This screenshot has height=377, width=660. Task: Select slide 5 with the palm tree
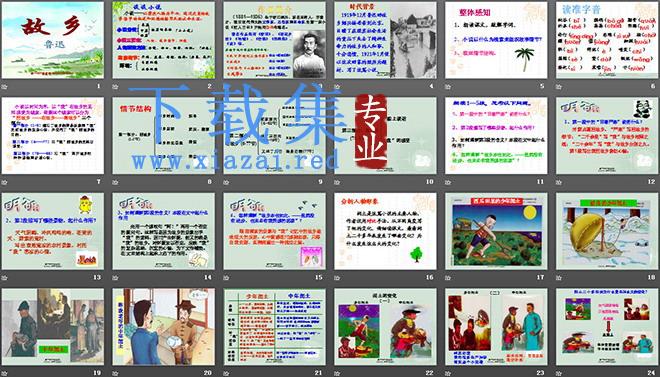coord(496,40)
